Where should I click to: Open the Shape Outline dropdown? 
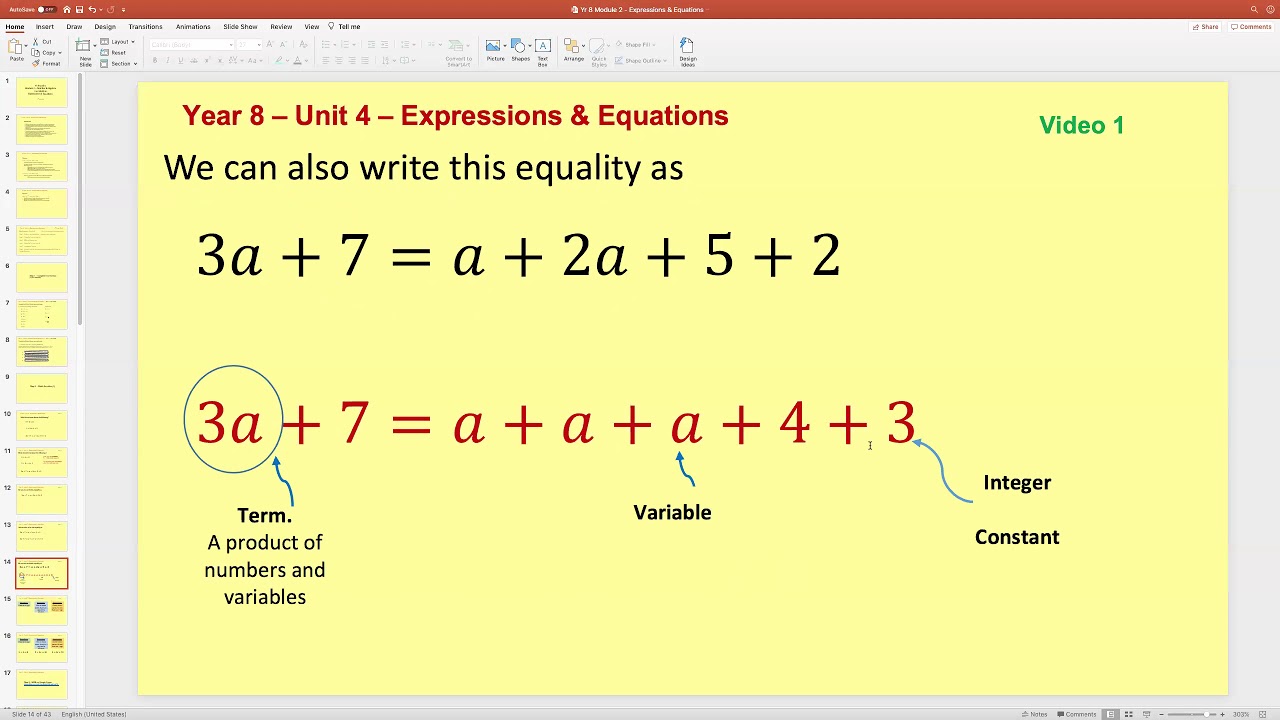(640, 61)
